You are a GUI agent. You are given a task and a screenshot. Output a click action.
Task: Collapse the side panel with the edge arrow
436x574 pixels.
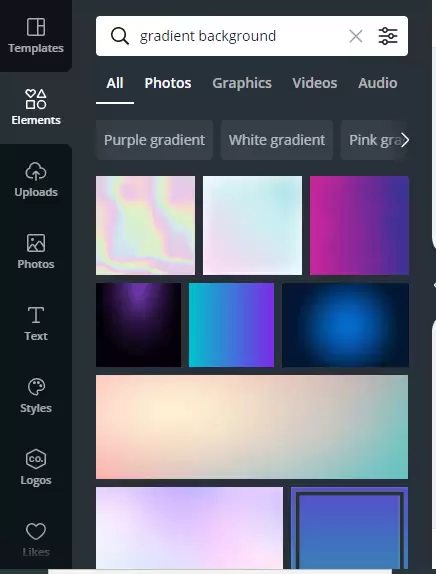click(434, 285)
